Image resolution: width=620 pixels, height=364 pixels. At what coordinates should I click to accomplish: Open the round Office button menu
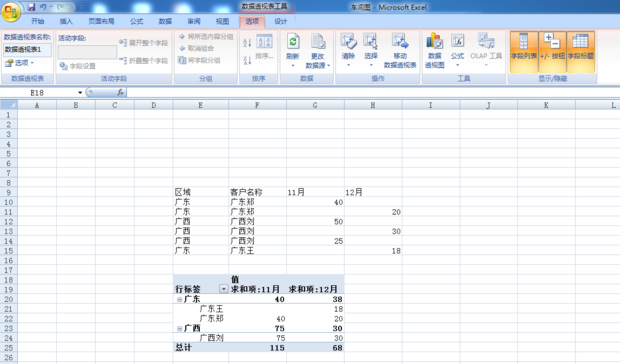tap(11, 11)
